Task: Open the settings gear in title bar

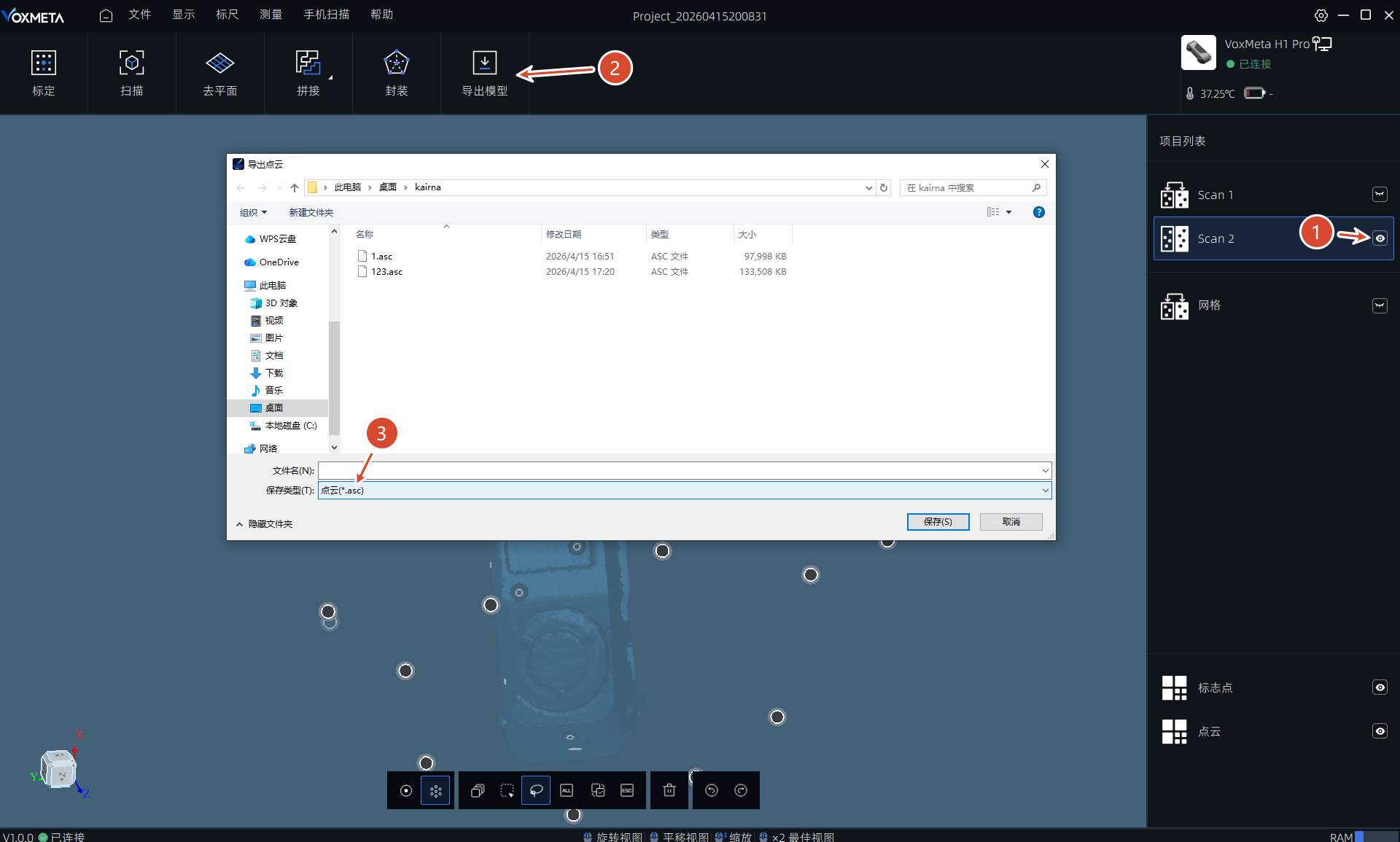Action: point(1321,15)
